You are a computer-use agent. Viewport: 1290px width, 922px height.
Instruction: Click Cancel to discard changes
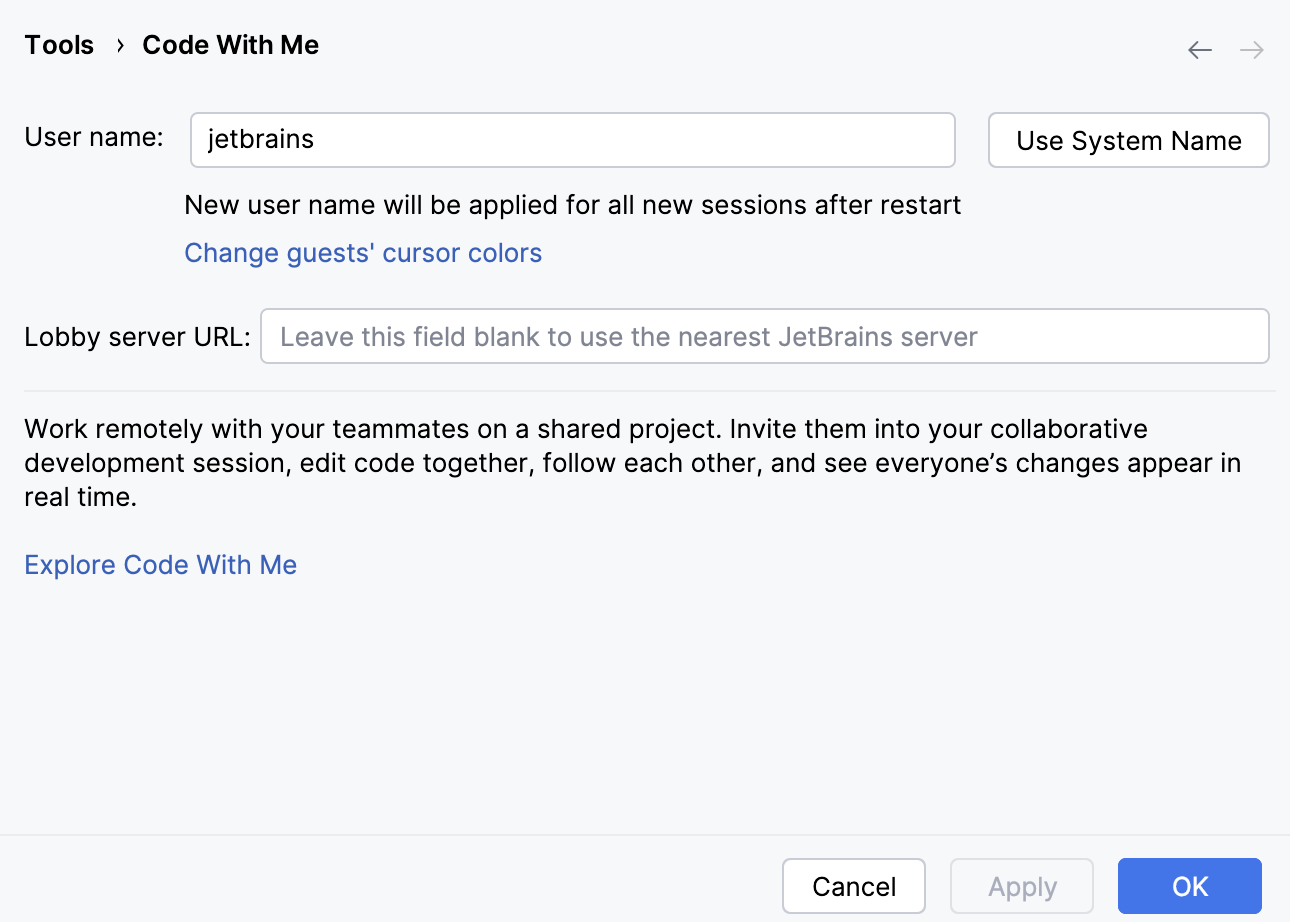tap(853, 886)
